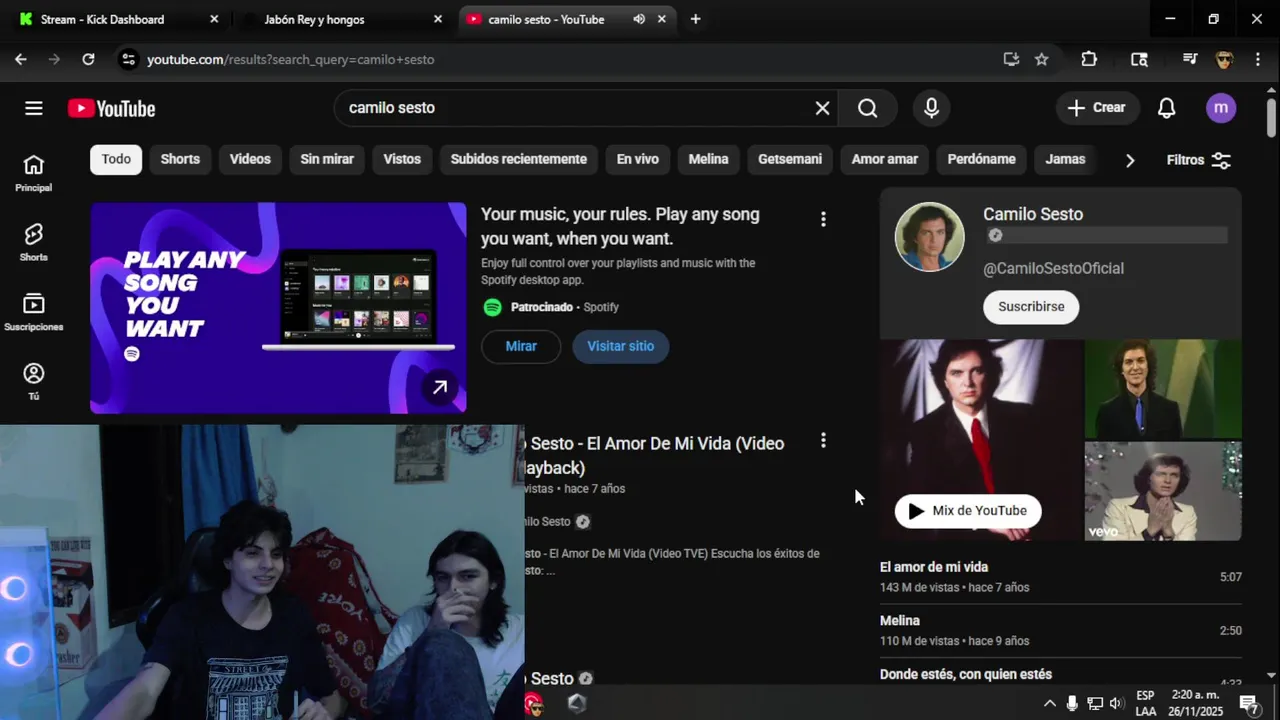Open Principal in the sidebar
1280x720 pixels.
pyautogui.click(x=34, y=173)
